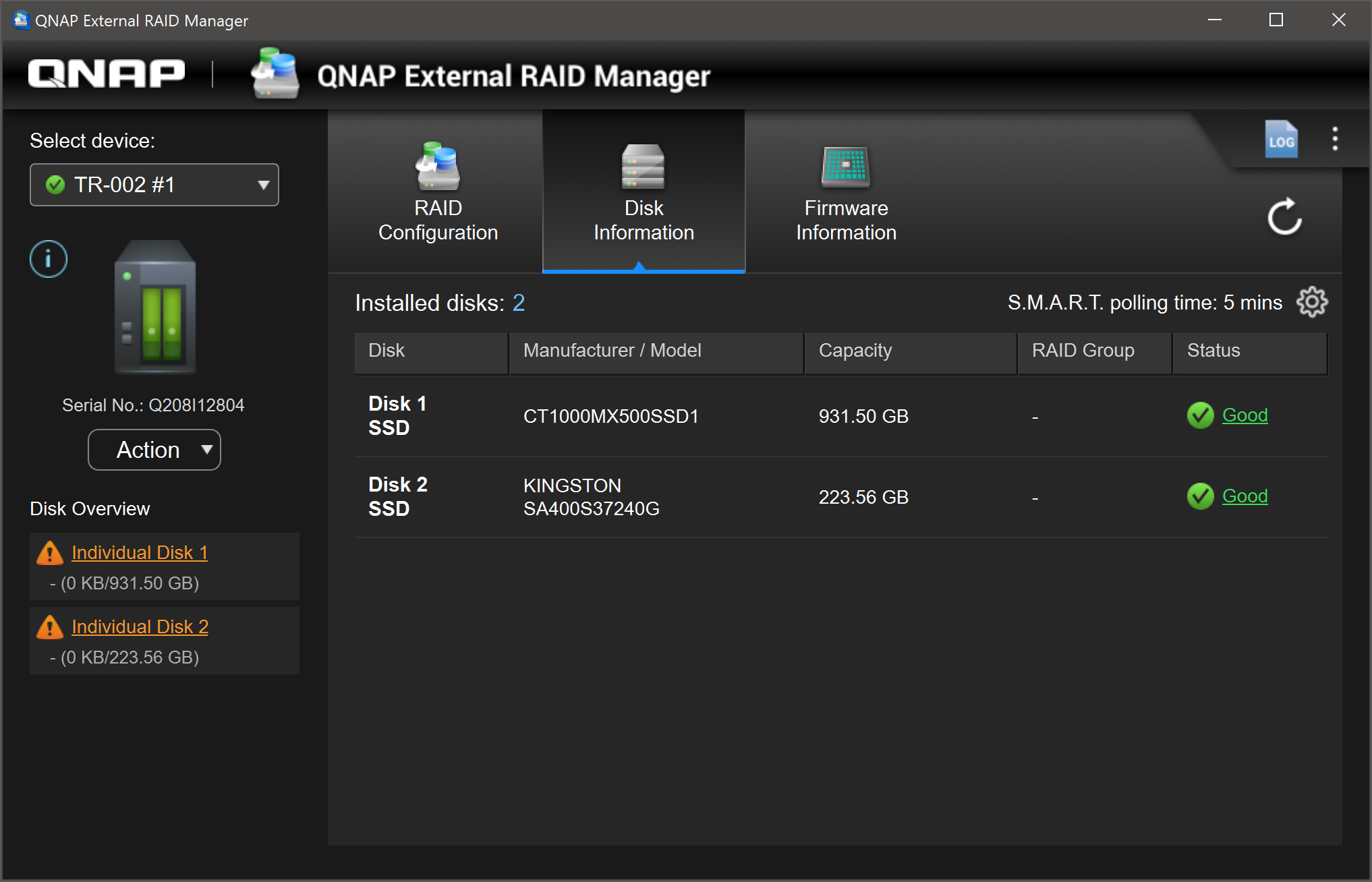Image resolution: width=1372 pixels, height=882 pixels.
Task: Click the LOG viewer icon
Action: pyautogui.click(x=1281, y=140)
